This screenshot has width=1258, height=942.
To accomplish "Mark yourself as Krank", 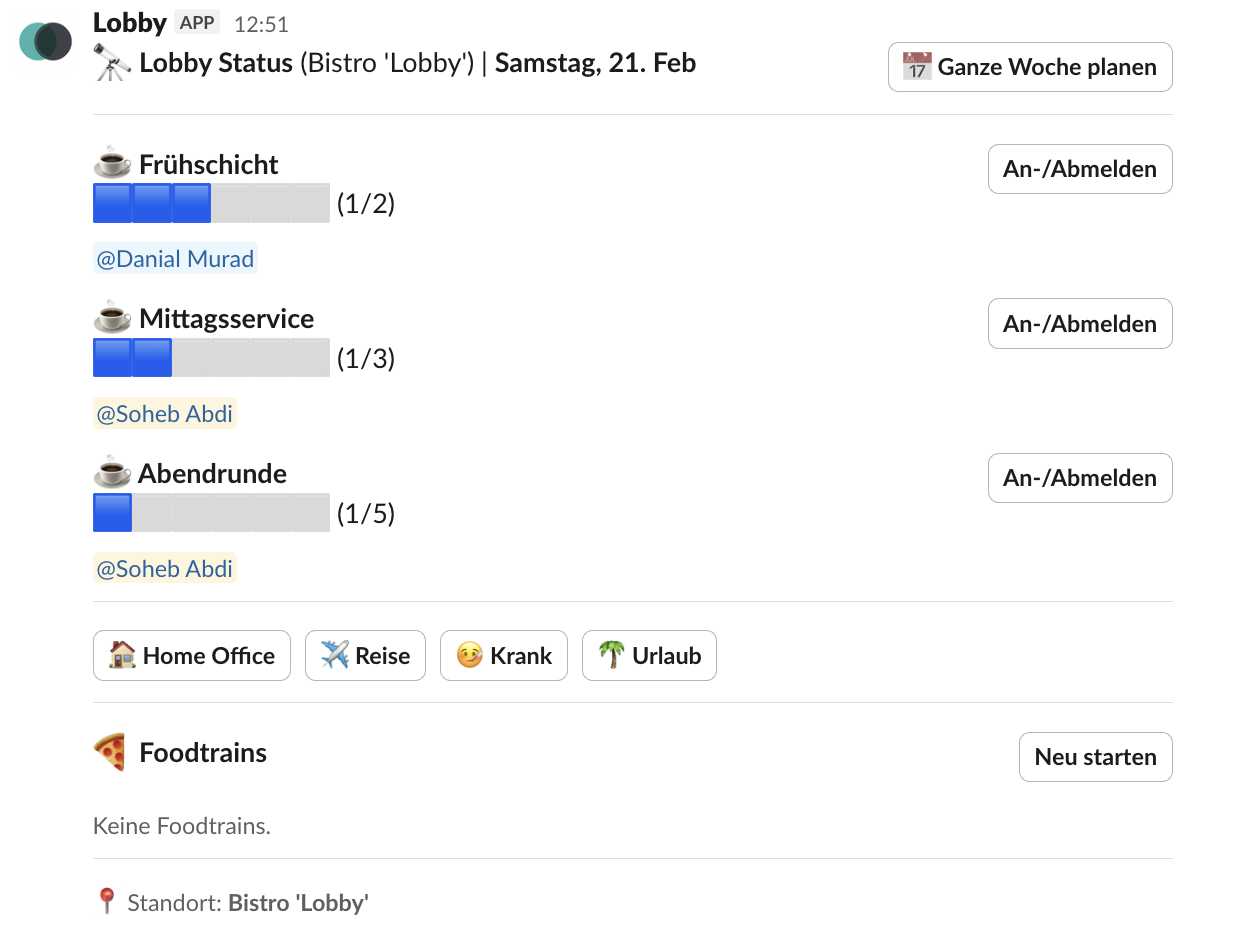I will click(x=504, y=656).
